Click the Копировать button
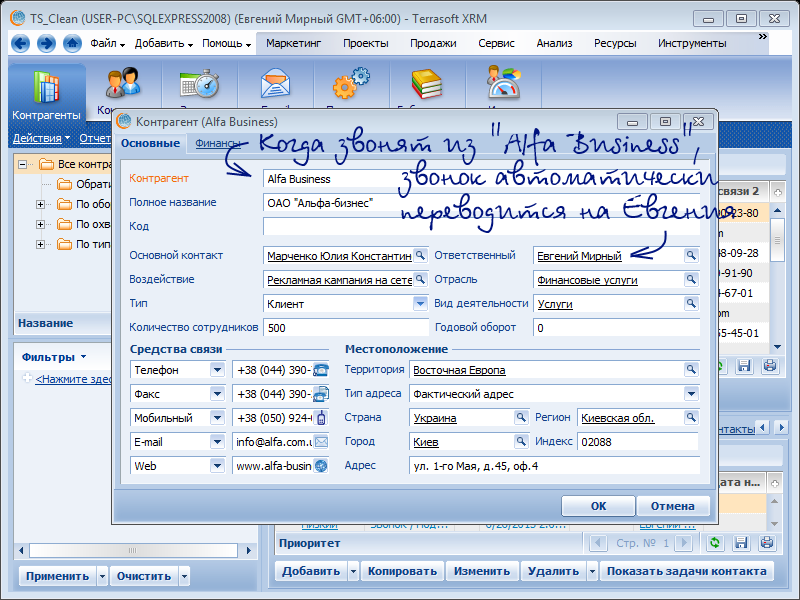 coord(402,571)
